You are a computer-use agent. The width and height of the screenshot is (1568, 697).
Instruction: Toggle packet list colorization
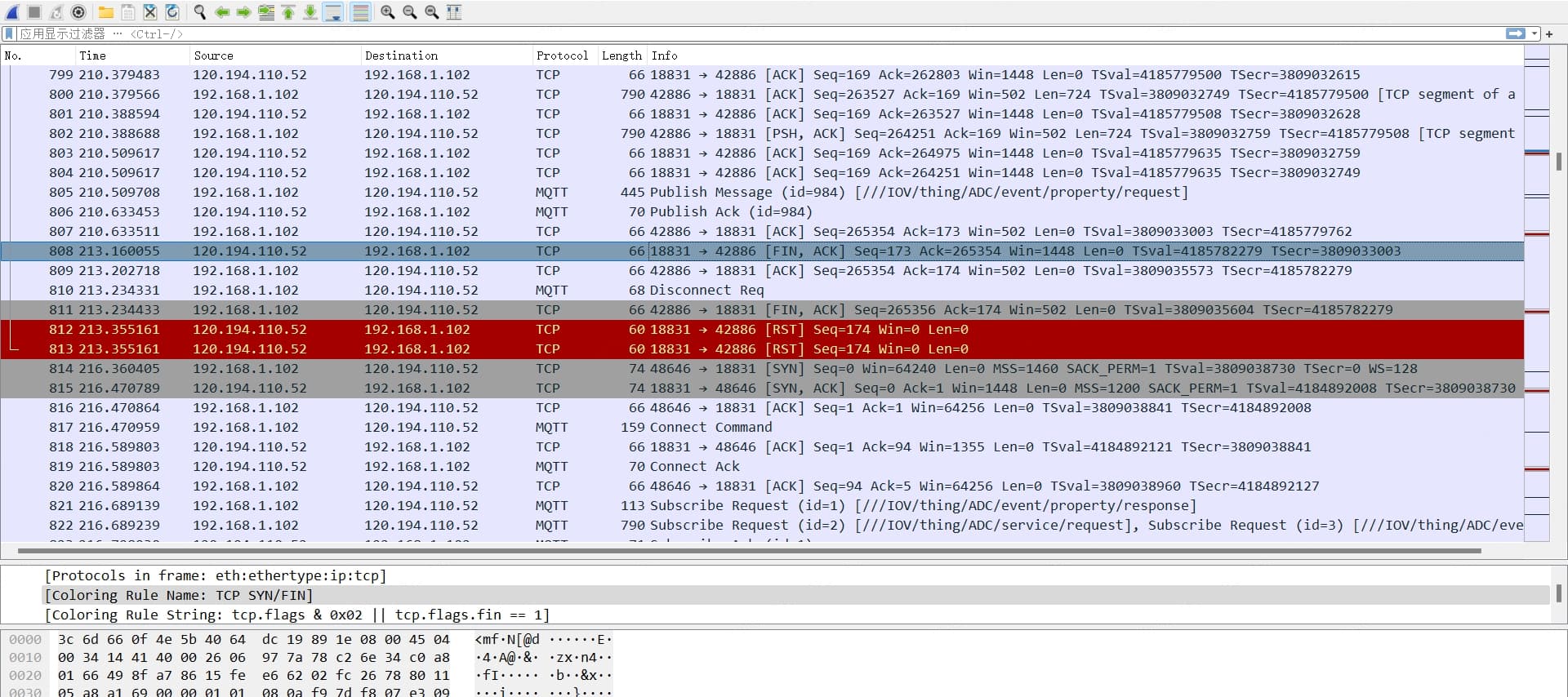(360, 12)
